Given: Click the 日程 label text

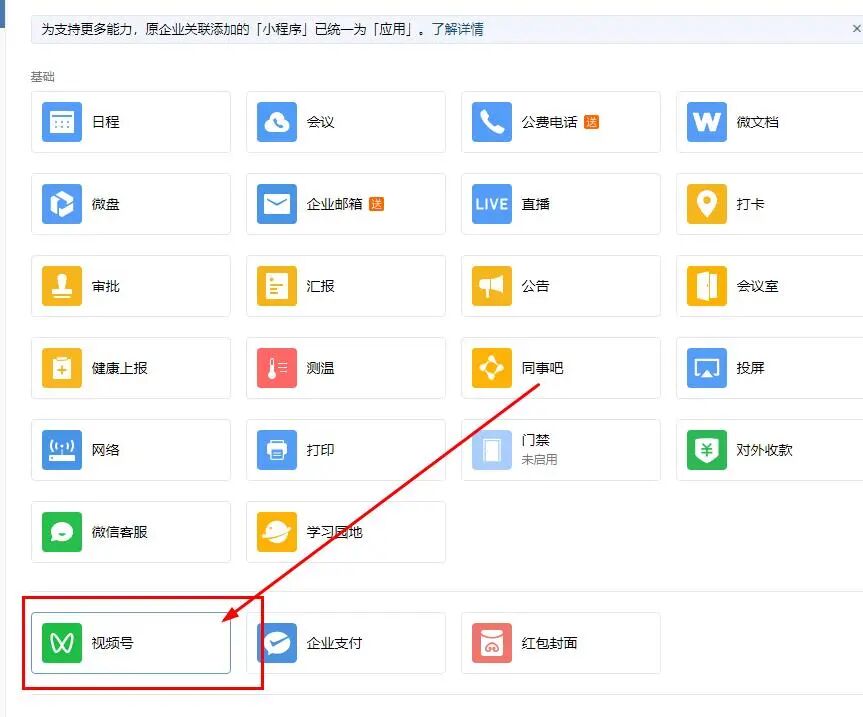Looking at the screenshot, I should [106, 122].
